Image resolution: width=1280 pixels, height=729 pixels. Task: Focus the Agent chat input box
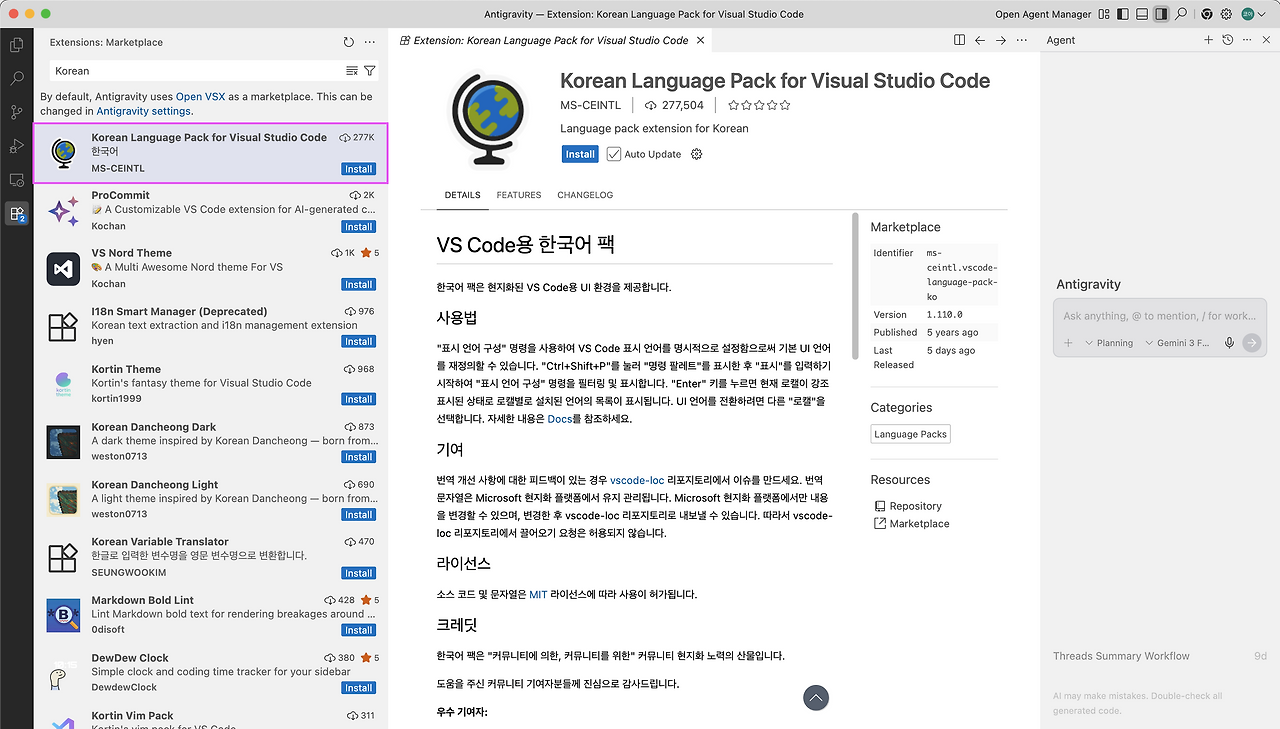click(x=1160, y=316)
